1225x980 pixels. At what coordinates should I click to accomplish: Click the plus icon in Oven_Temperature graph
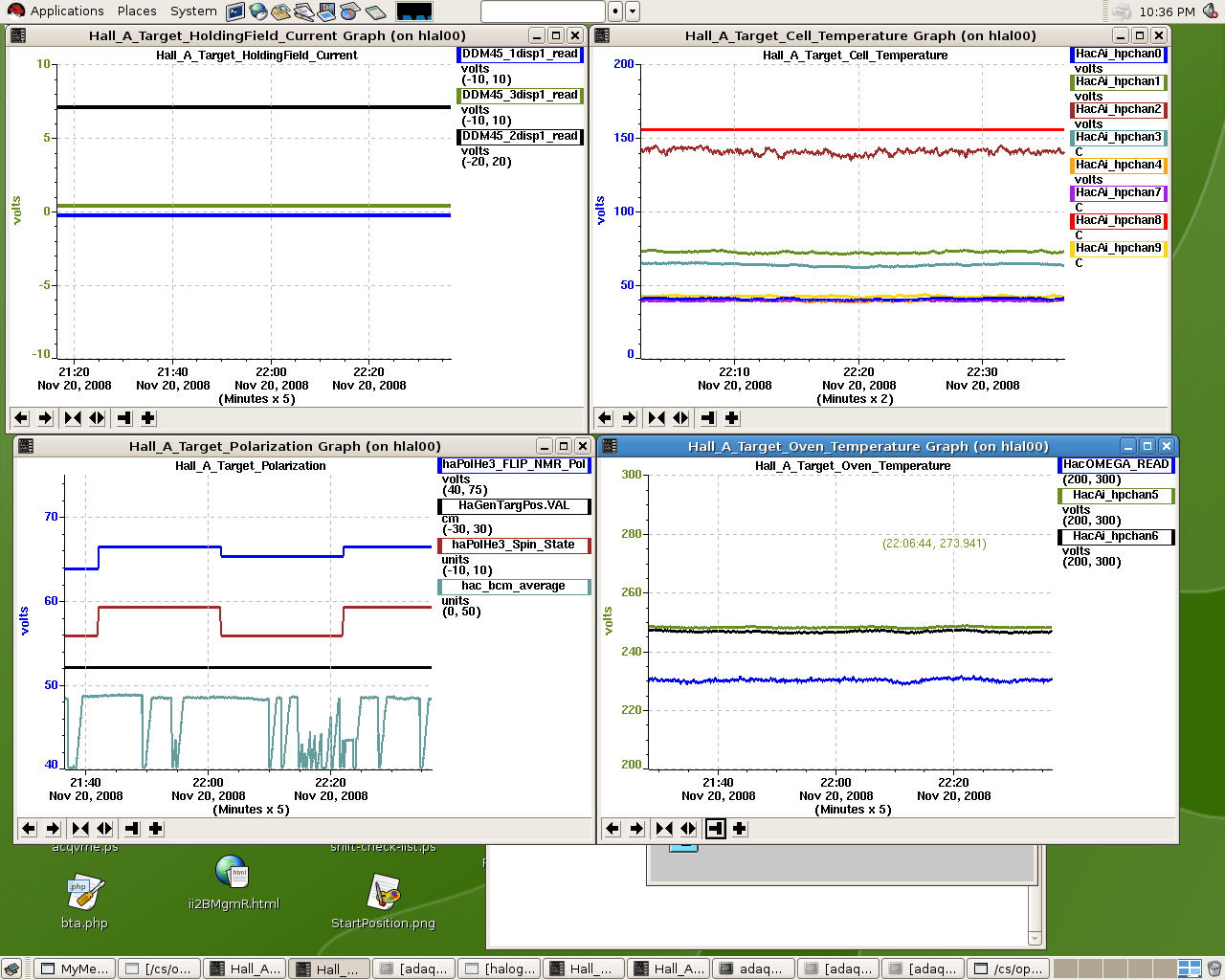740,829
